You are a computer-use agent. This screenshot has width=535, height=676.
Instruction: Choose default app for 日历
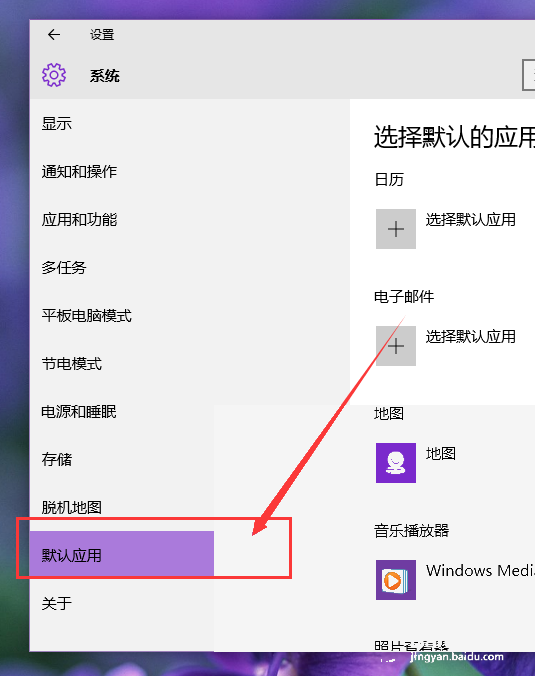point(471,219)
